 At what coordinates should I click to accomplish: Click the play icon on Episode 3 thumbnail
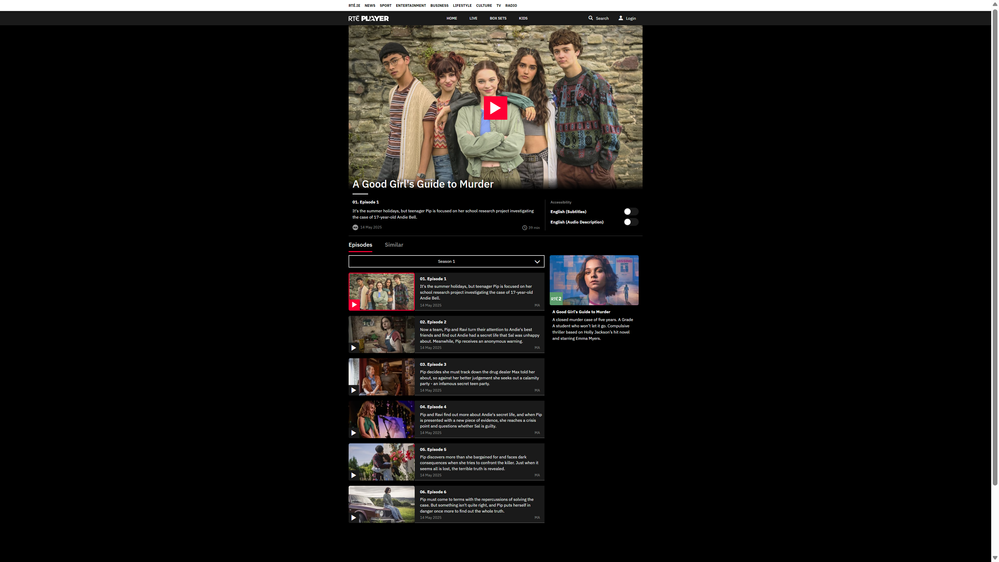click(x=354, y=391)
